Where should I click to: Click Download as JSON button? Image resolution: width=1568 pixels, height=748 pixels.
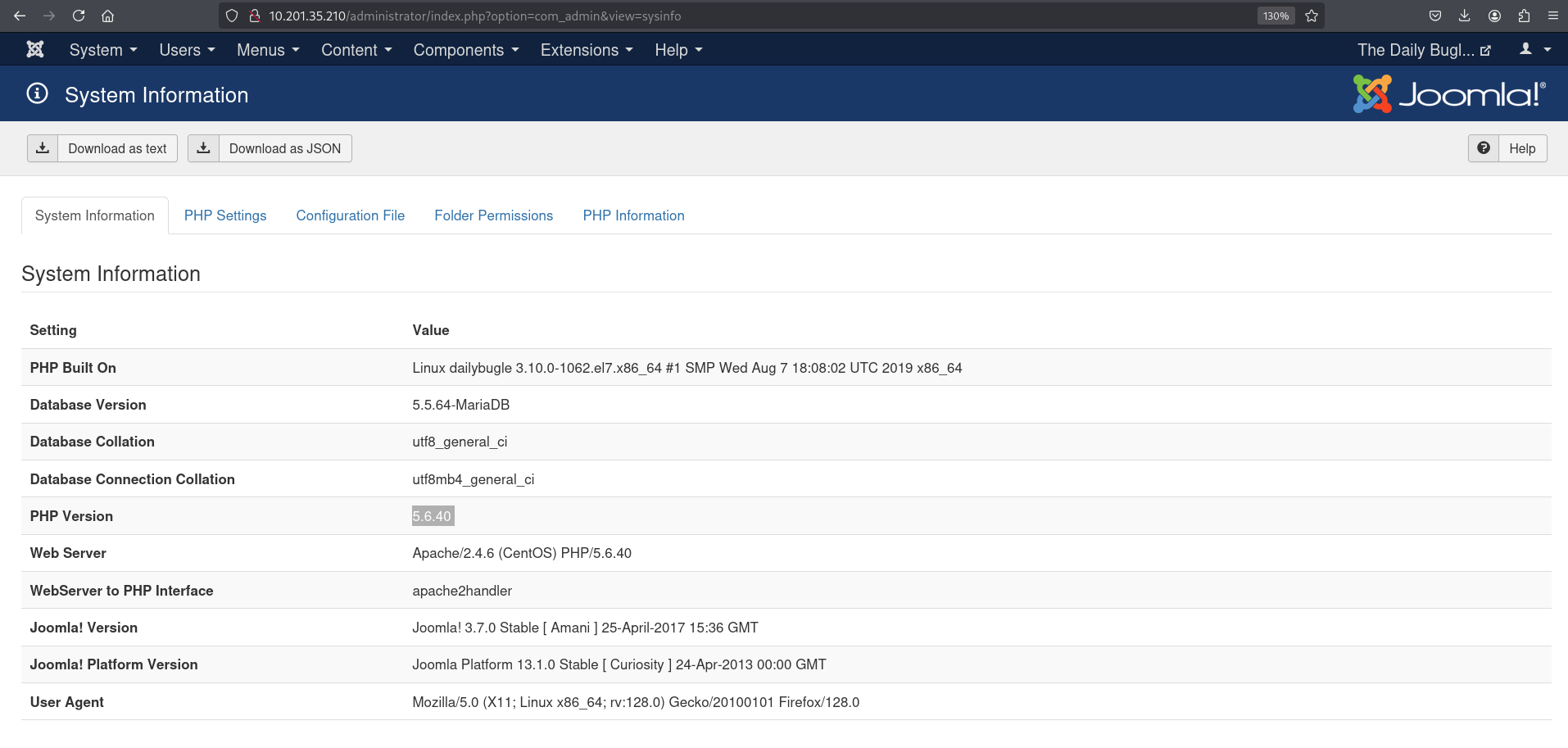[270, 148]
